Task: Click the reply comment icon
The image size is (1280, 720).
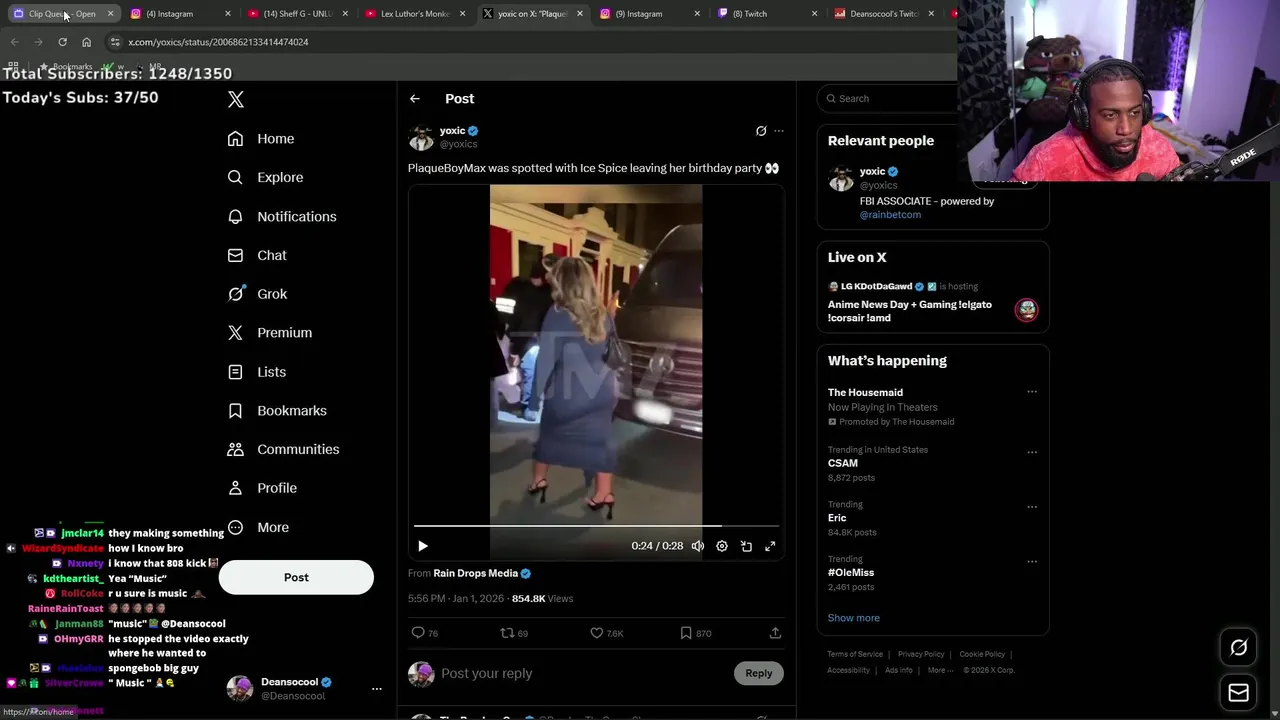Action: (x=418, y=632)
